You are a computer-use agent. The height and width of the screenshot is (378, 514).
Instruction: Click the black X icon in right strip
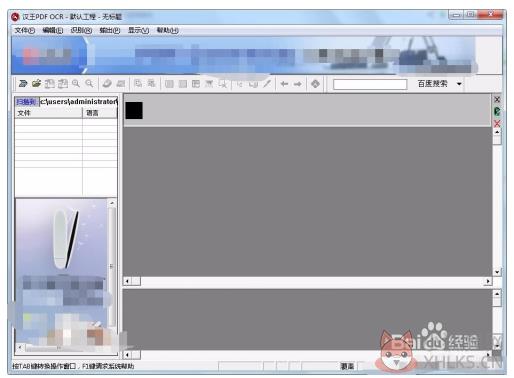click(497, 99)
